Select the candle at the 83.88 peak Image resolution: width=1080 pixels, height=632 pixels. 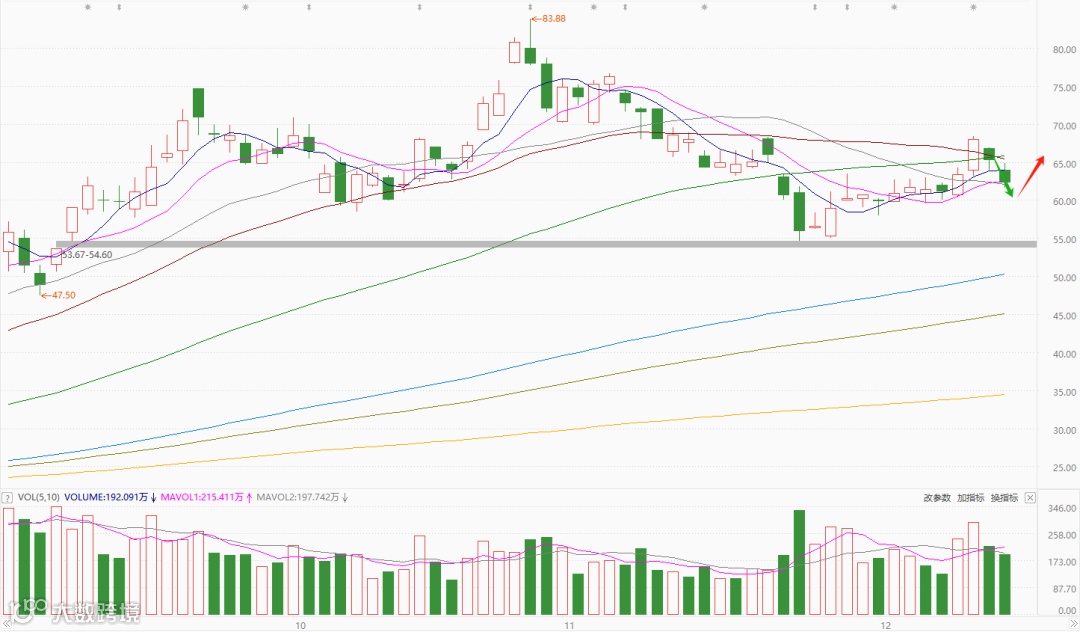530,55
